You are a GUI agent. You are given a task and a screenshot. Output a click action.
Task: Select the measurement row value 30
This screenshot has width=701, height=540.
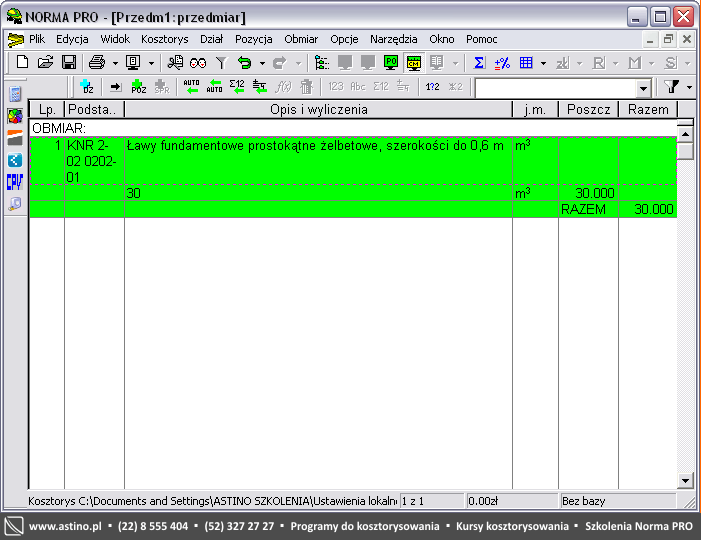coord(318,193)
